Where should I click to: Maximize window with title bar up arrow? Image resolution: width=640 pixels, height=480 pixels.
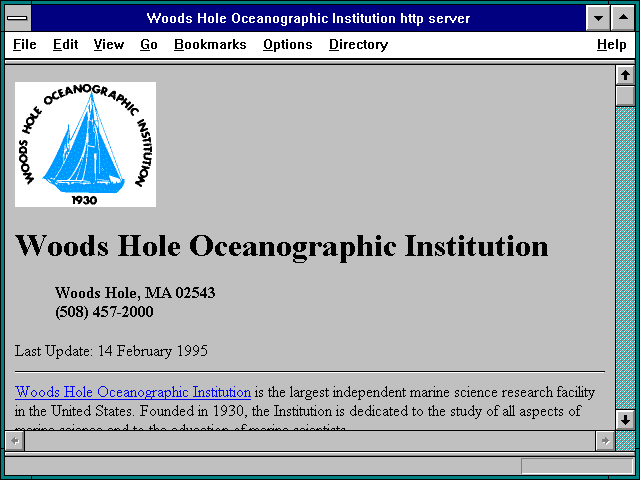[x=623, y=18]
